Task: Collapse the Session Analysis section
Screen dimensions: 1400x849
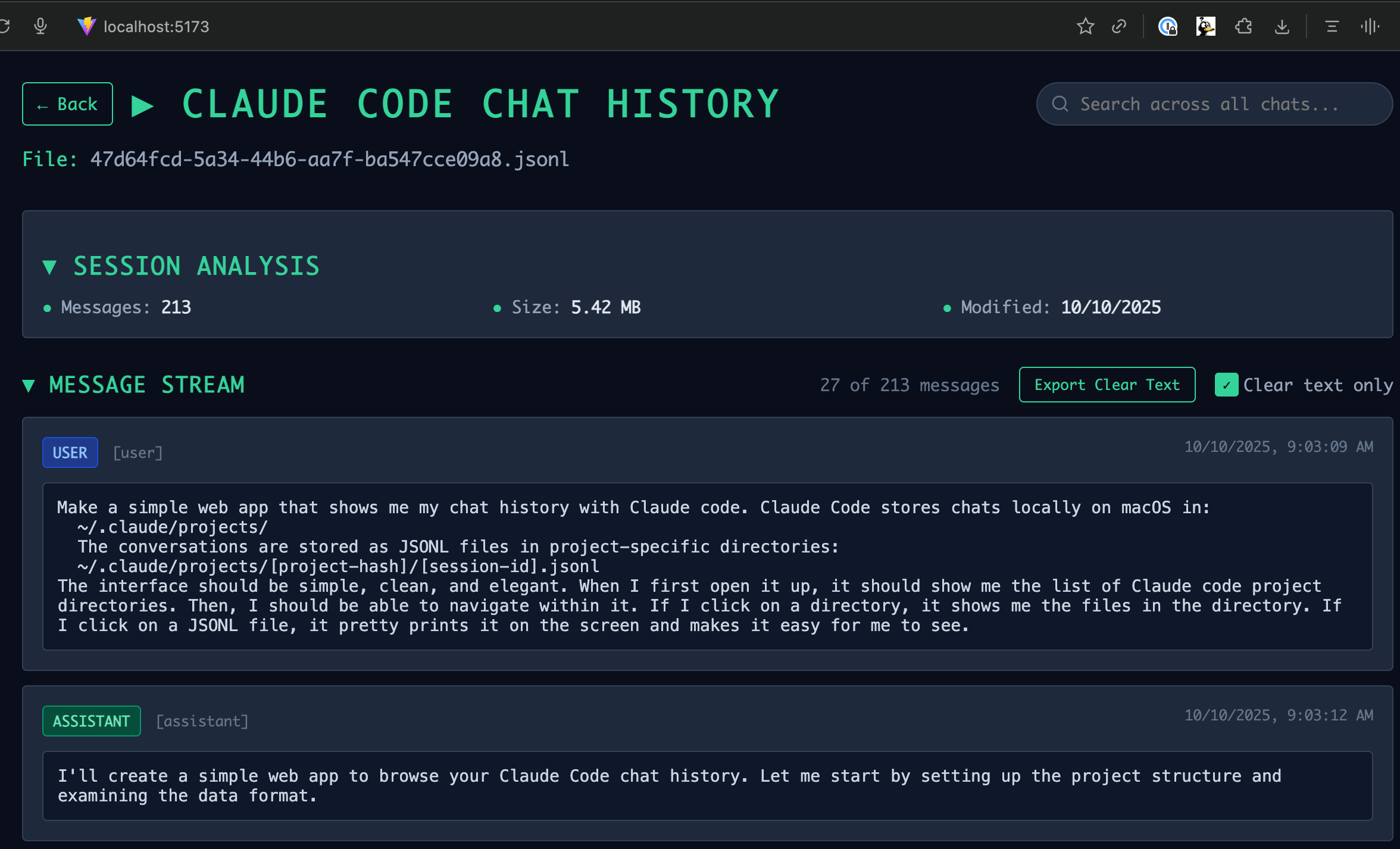Action: (x=50, y=267)
